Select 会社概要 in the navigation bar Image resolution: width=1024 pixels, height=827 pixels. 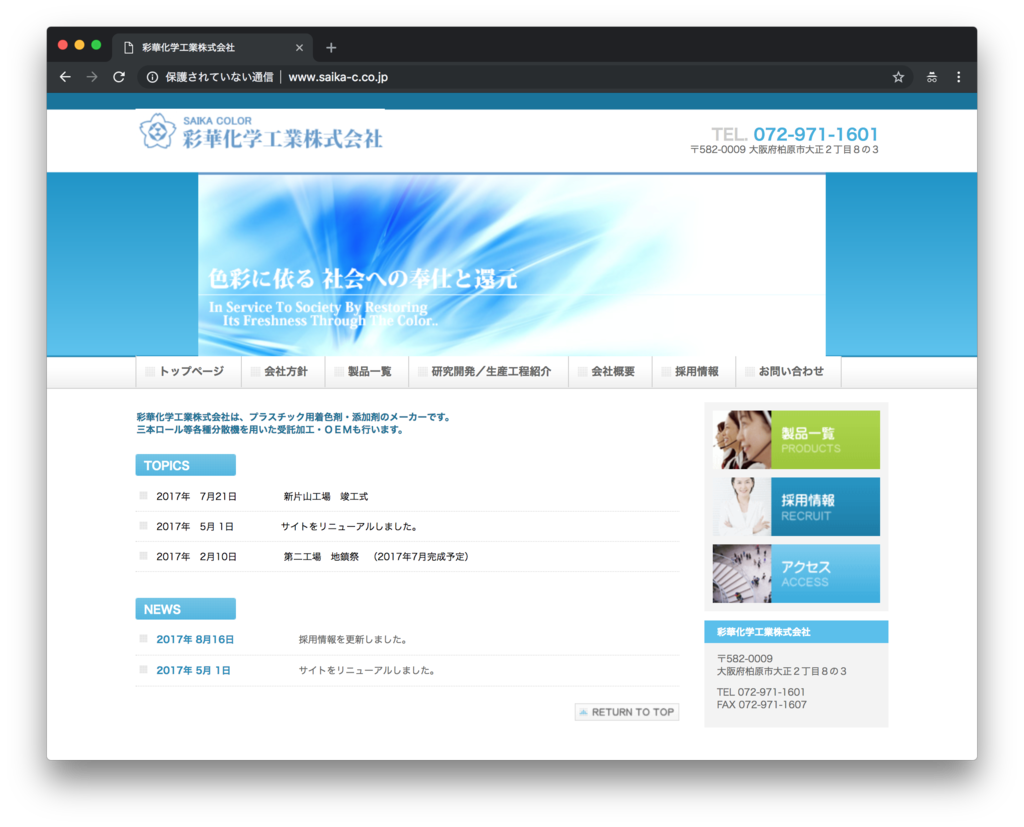tap(611, 372)
